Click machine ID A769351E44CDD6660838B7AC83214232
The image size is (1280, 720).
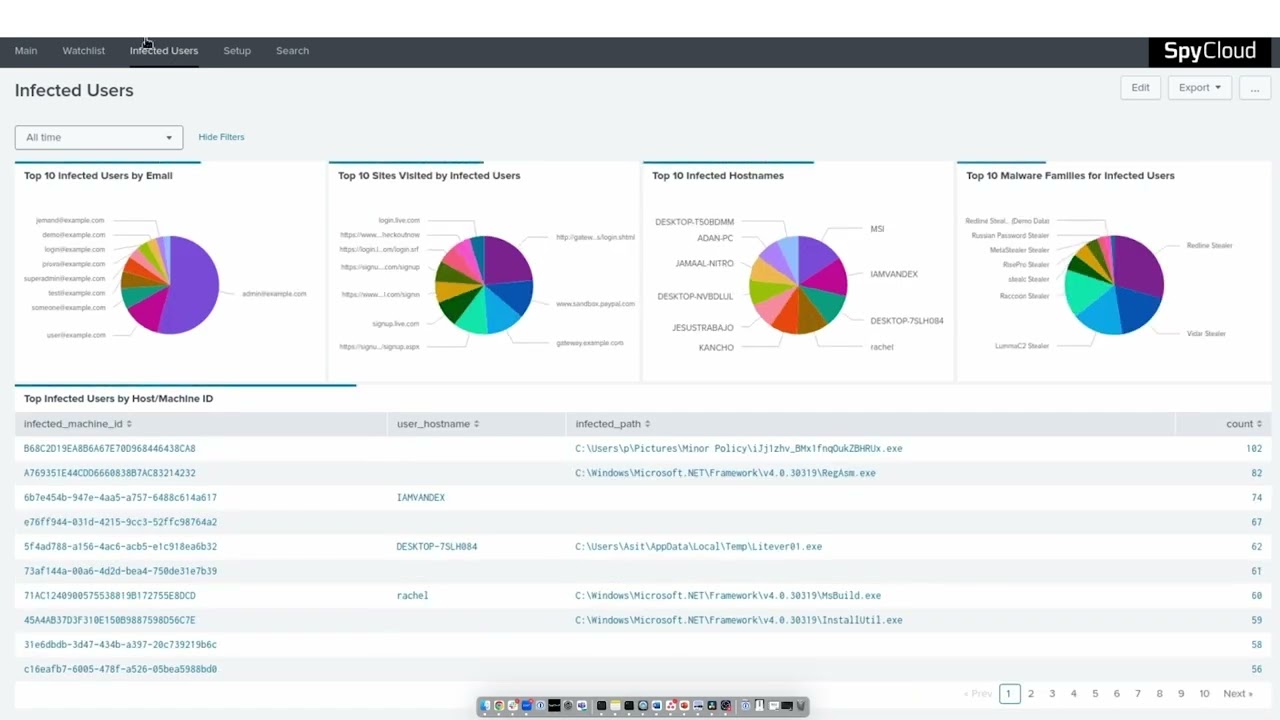(110, 473)
